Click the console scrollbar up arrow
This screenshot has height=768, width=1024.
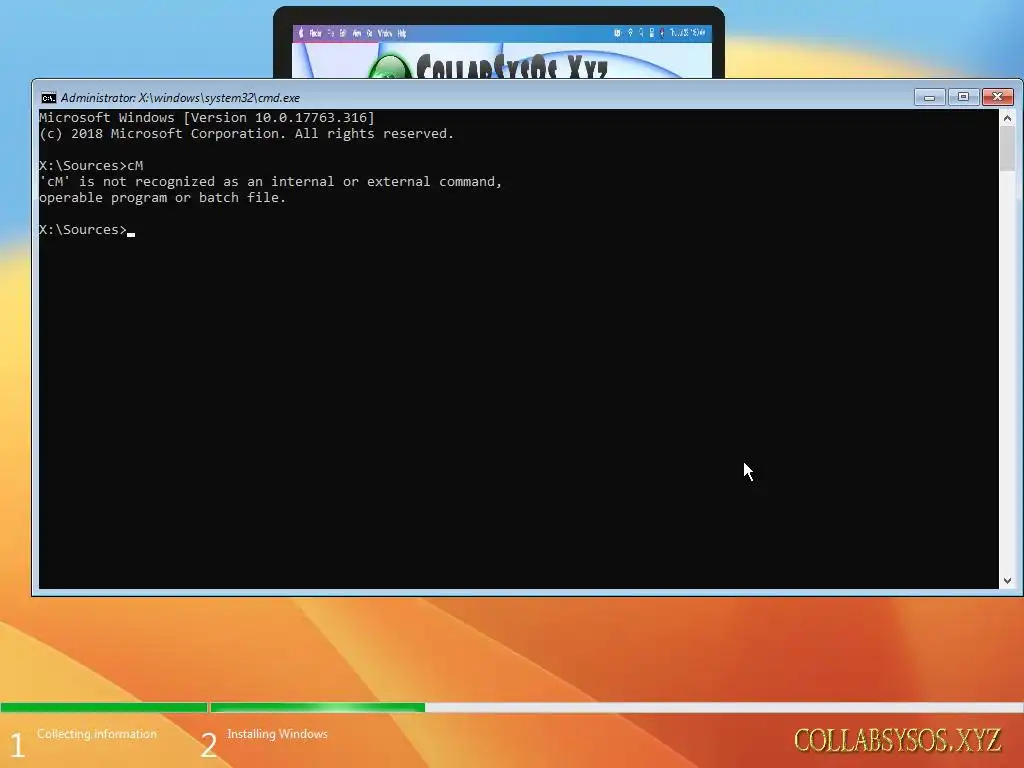[1007, 118]
